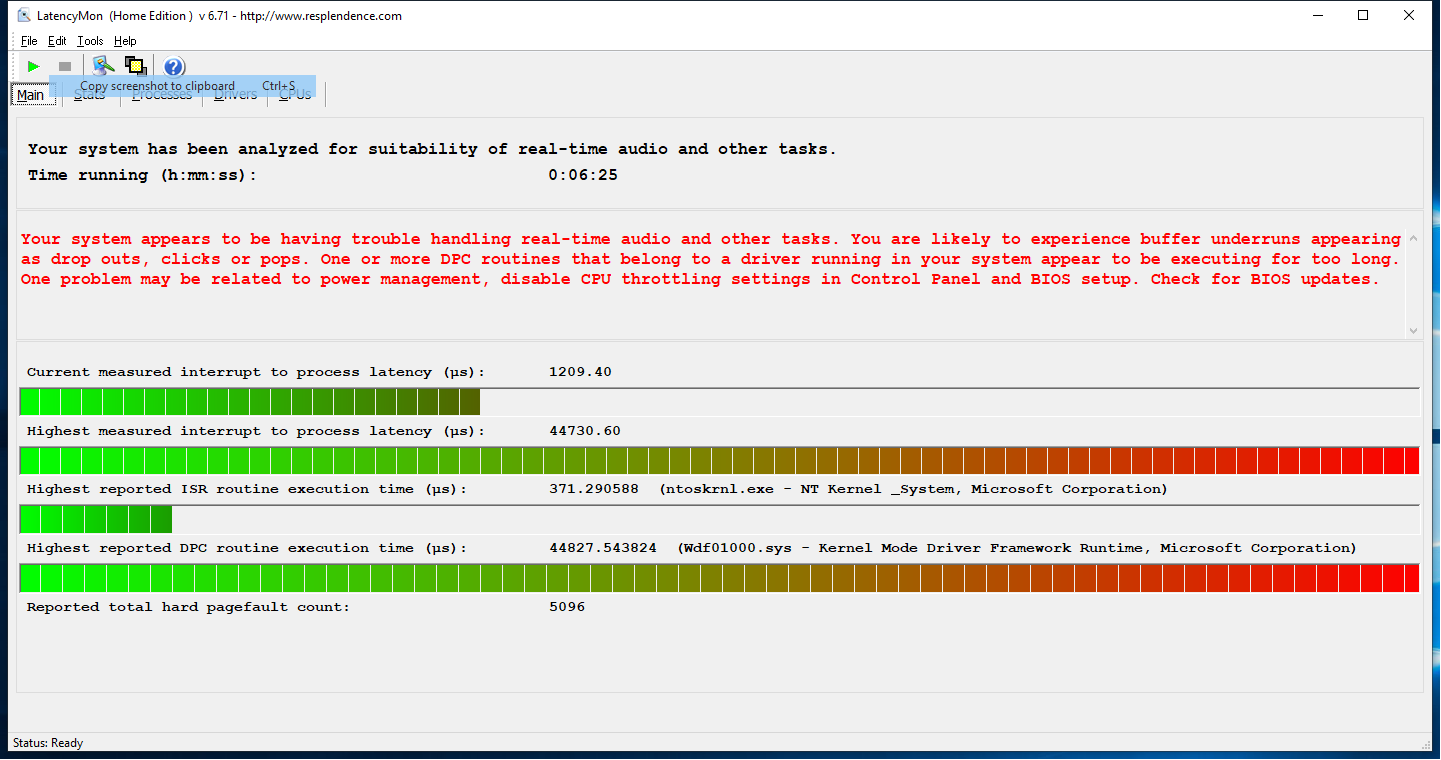Viewport: 1441px width, 760px height.
Task: Click the highest DPC execution time bar
Action: (x=719, y=578)
